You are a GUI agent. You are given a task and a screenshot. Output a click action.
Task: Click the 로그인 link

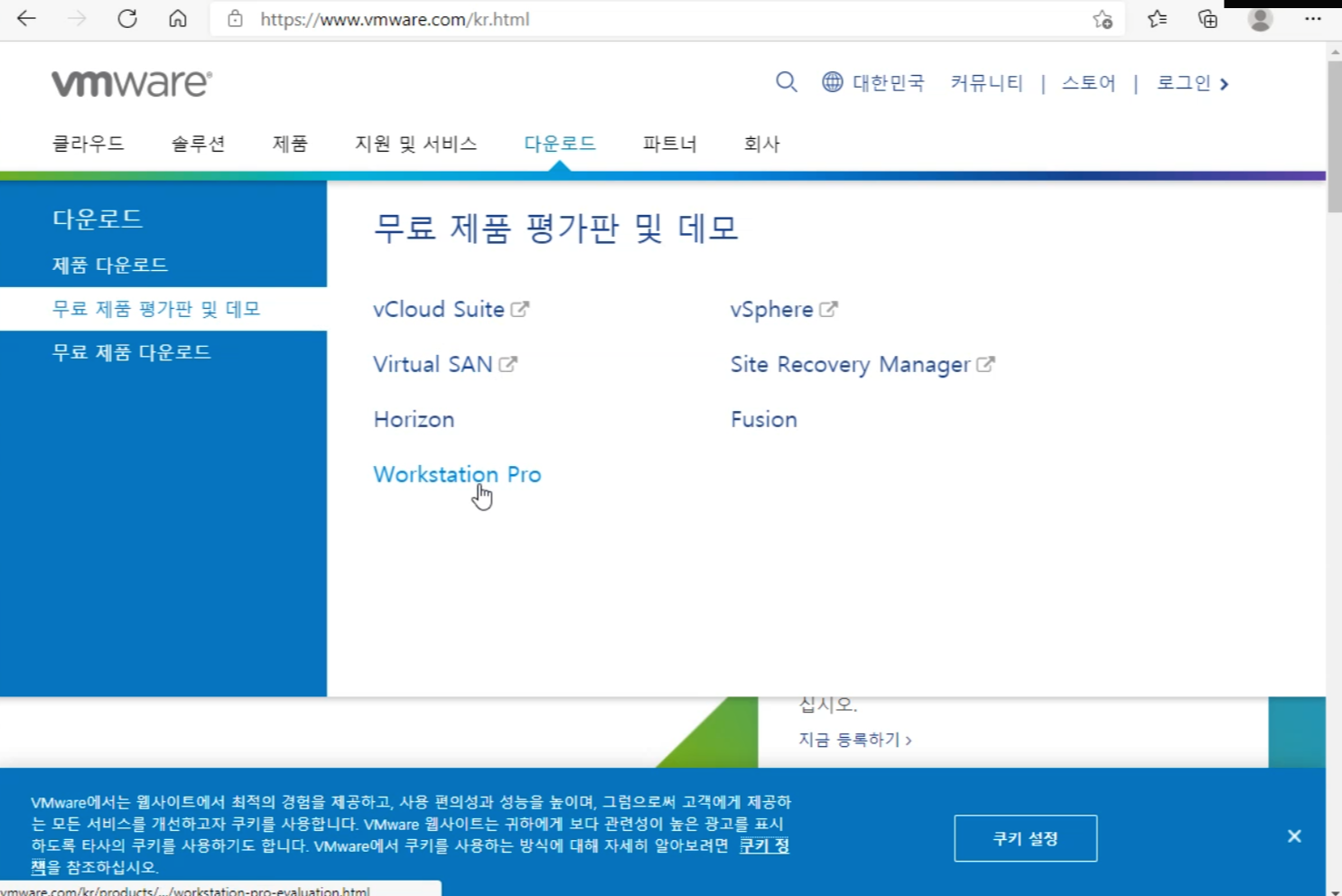click(x=1184, y=83)
